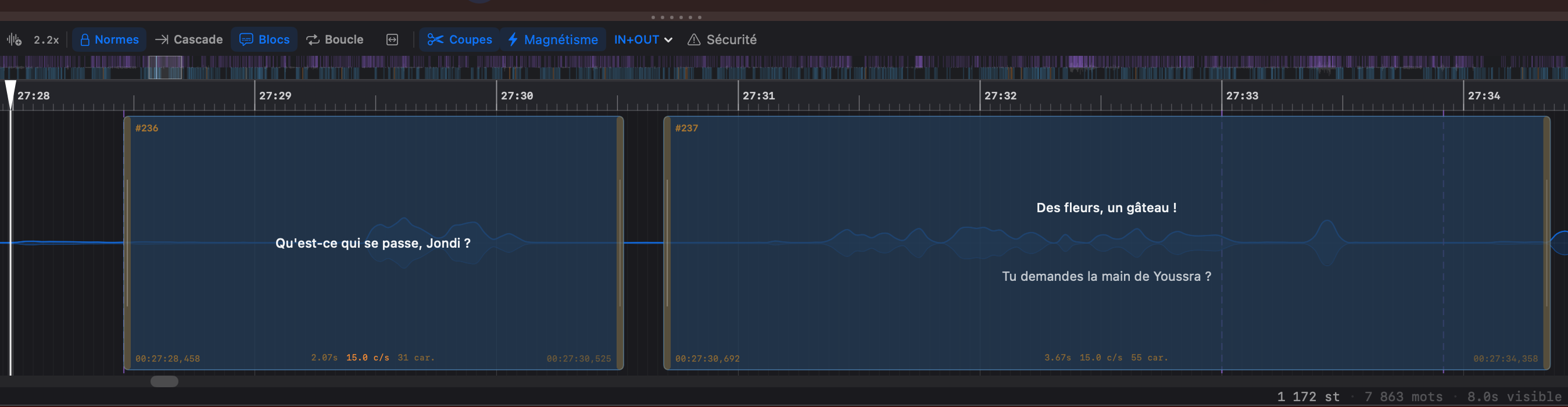Image resolution: width=1568 pixels, height=407 pixels.
Task: Click the Sécurité warning triangle icon
Action: pyautogui.click(x=693, y=40)
